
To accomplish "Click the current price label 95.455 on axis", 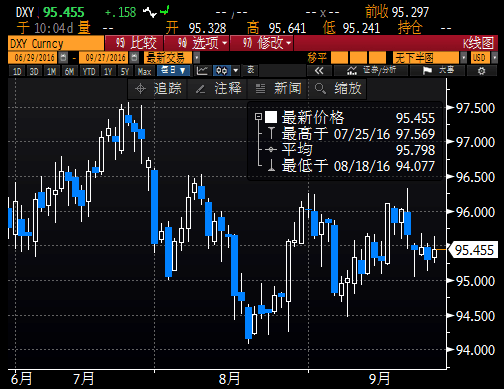I will click(474, 250).
